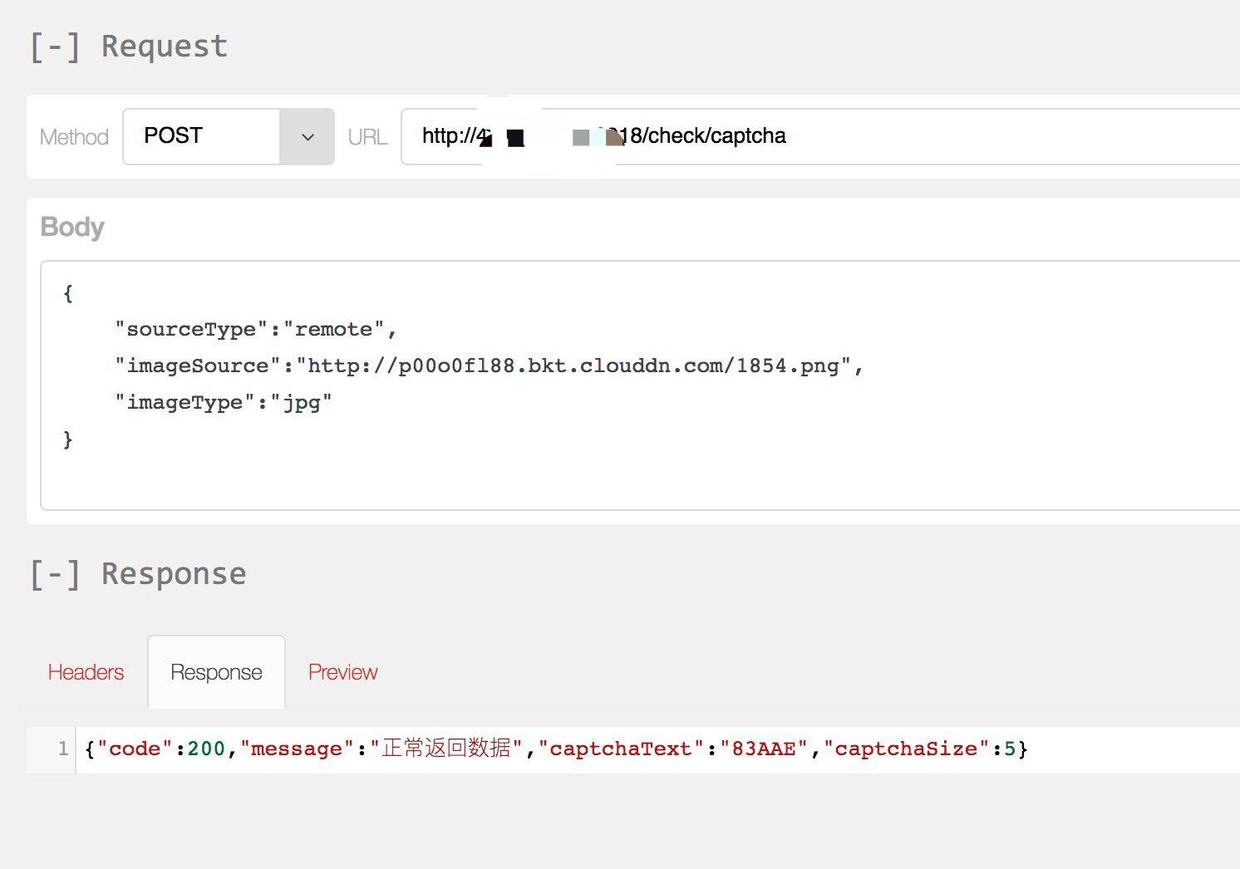The image size is (1240, 869).
Task: Collapse the Request section bracket toggle
Action: tap(55, 47)
